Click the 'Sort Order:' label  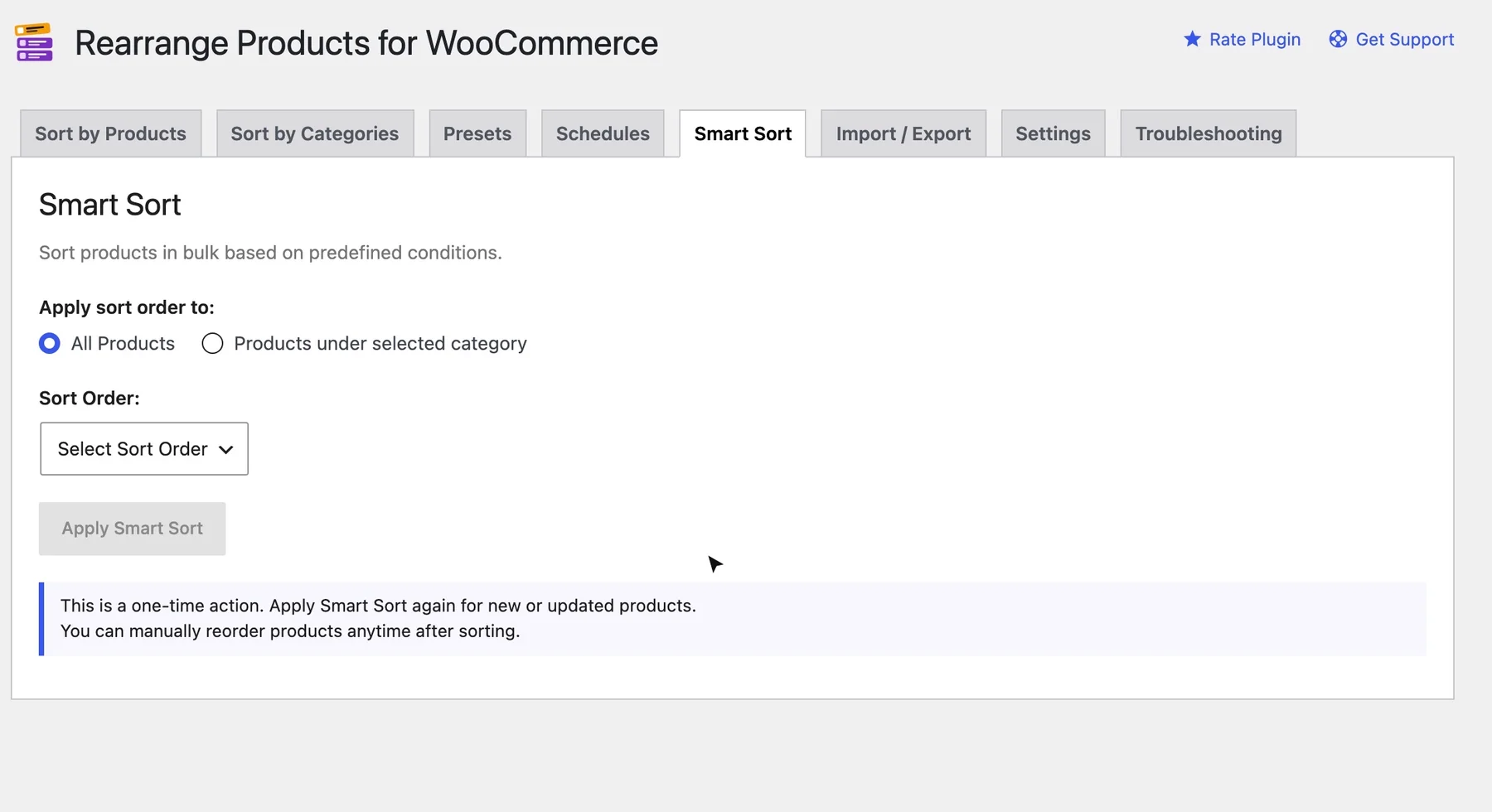(90, 398)
